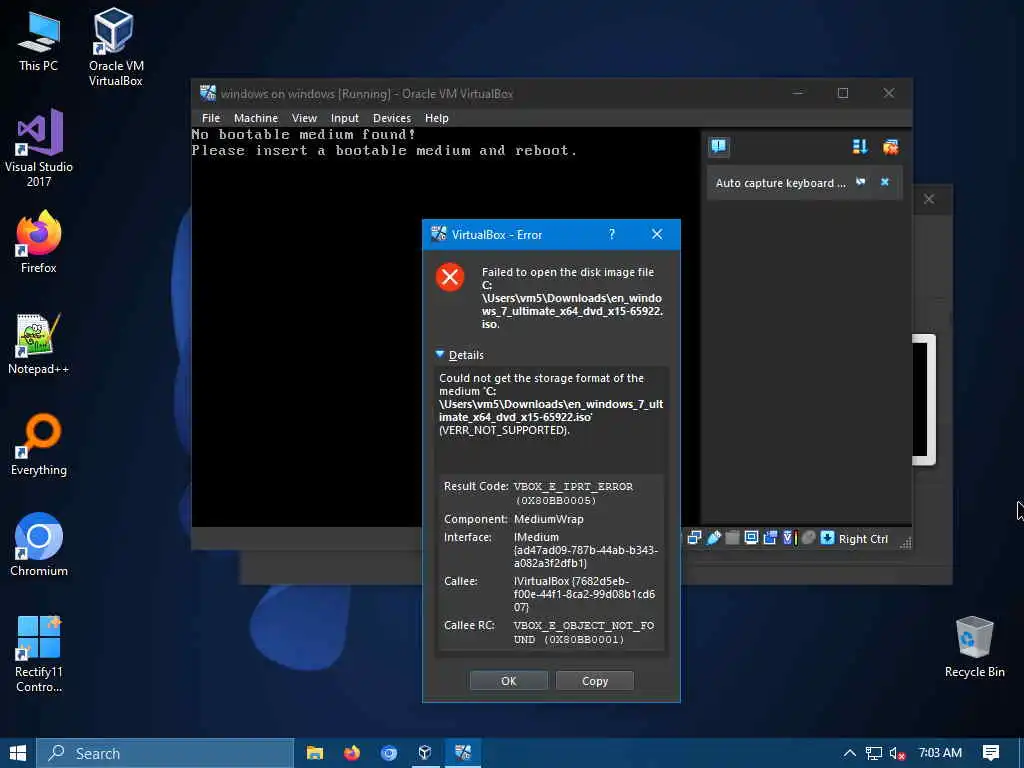
Task: Click OK in the error dialog
Action: point(509,680)
